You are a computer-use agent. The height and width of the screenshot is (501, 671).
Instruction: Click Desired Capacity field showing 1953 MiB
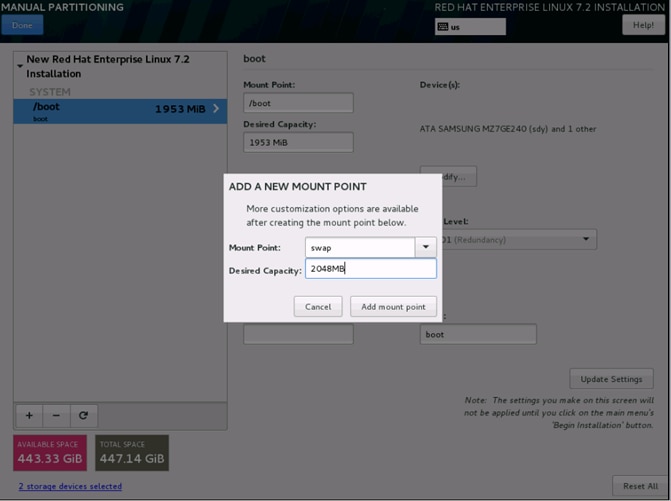(x=298, y=142)
